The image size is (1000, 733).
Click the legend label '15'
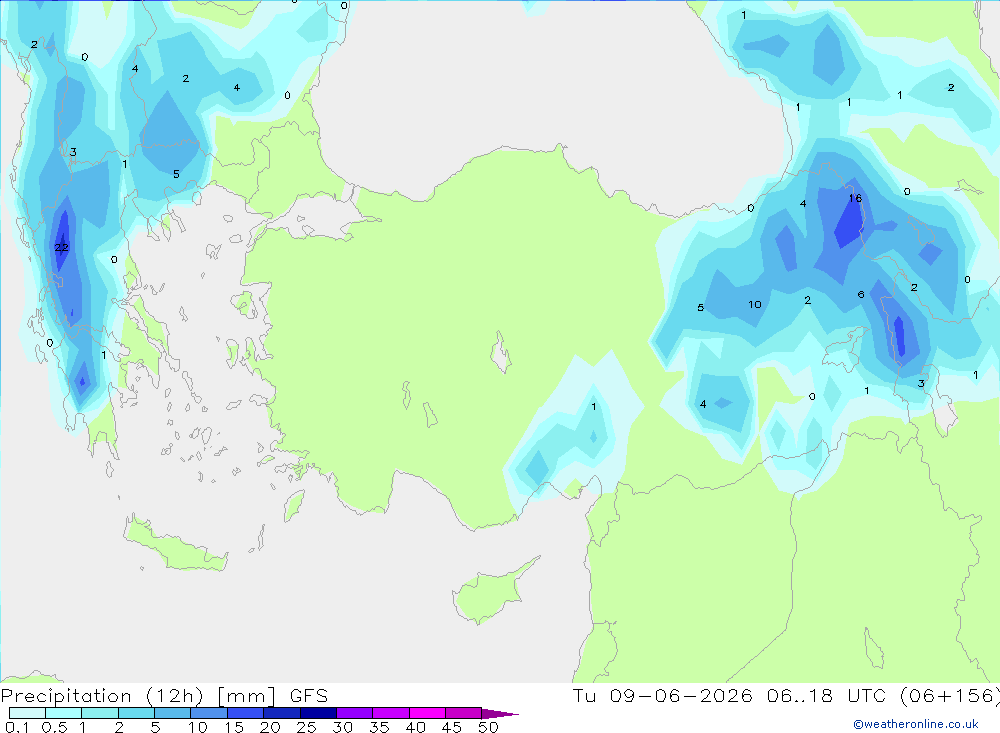click(234, 727)
